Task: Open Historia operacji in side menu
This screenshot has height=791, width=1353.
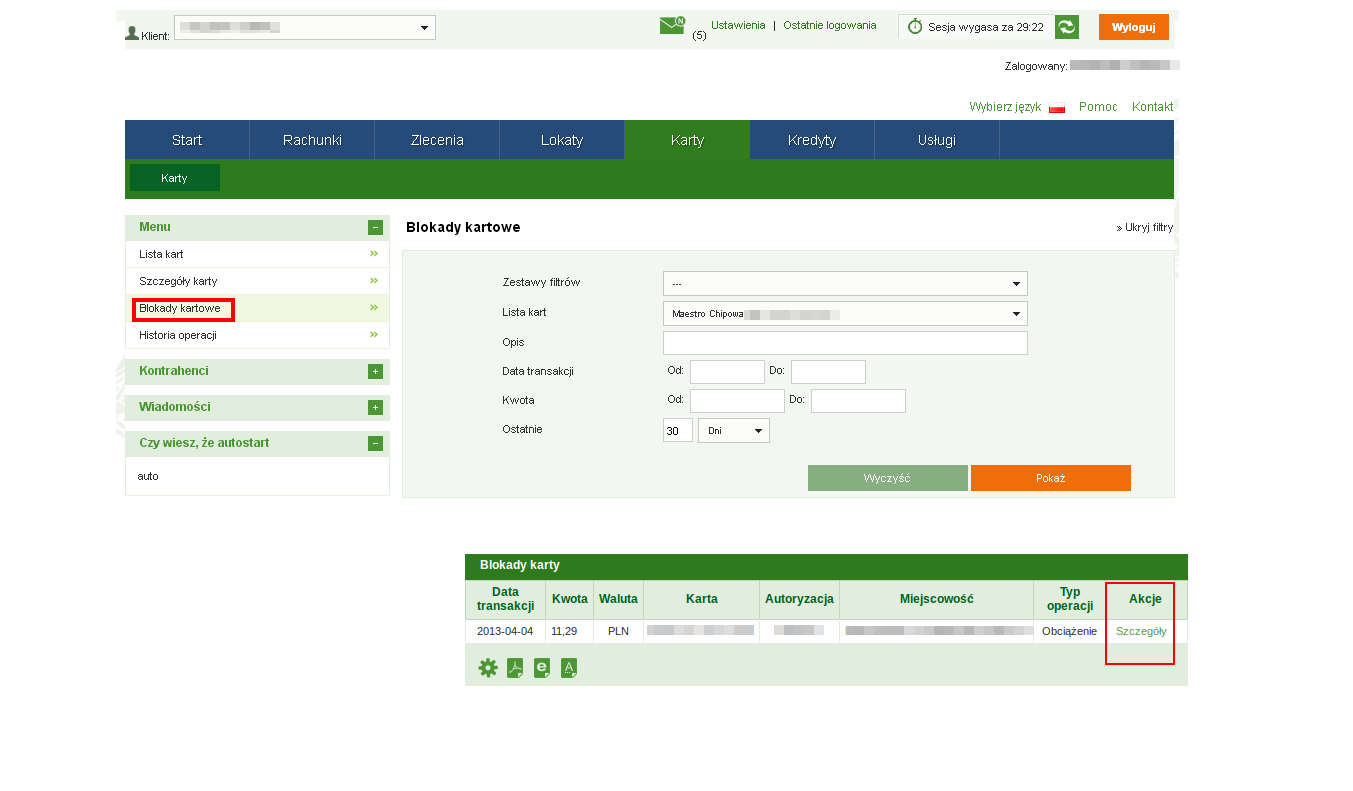Action: pos(178,335)
